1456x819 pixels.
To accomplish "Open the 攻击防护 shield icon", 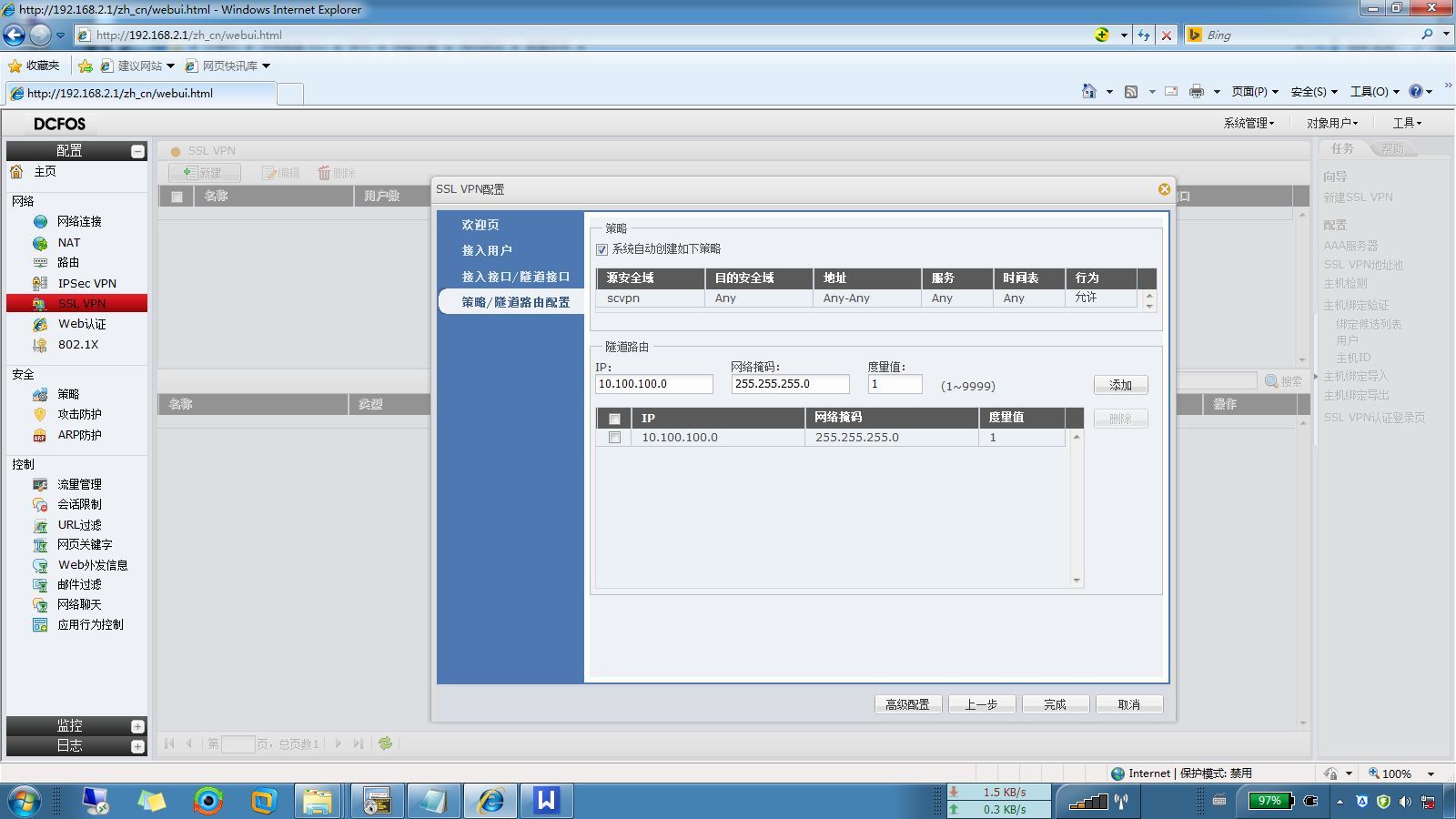I will pyautogui.click(x=40, y=414).
